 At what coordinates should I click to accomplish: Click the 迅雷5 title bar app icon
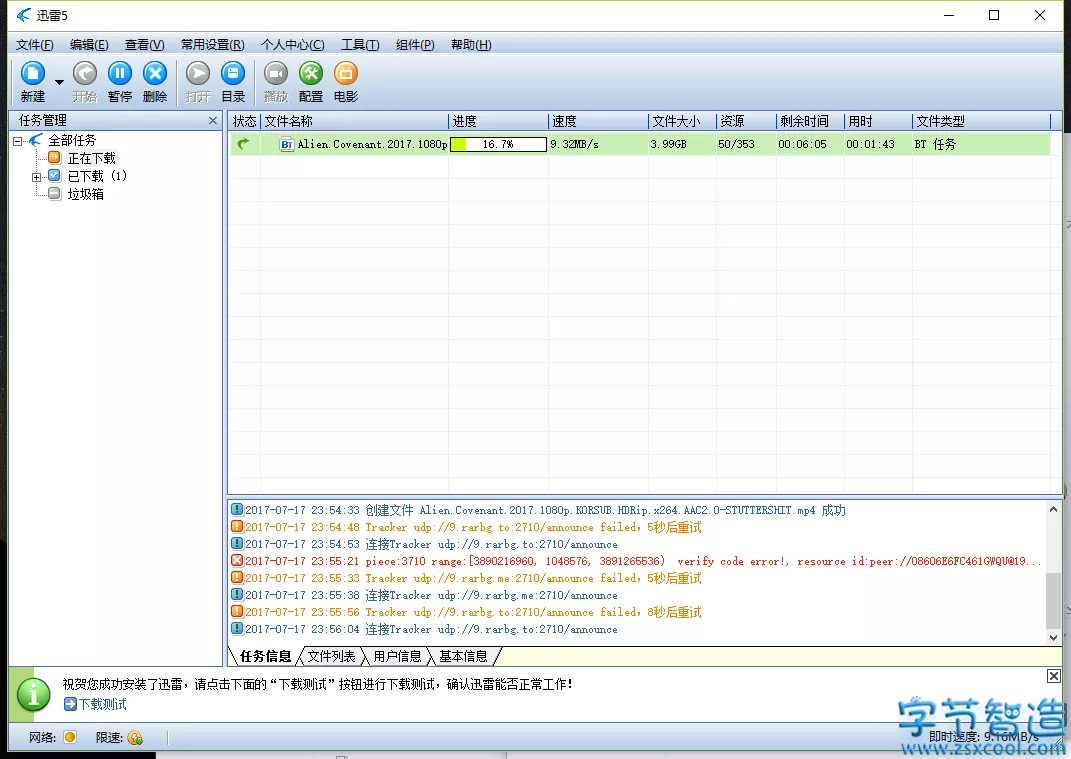(24, 15)
